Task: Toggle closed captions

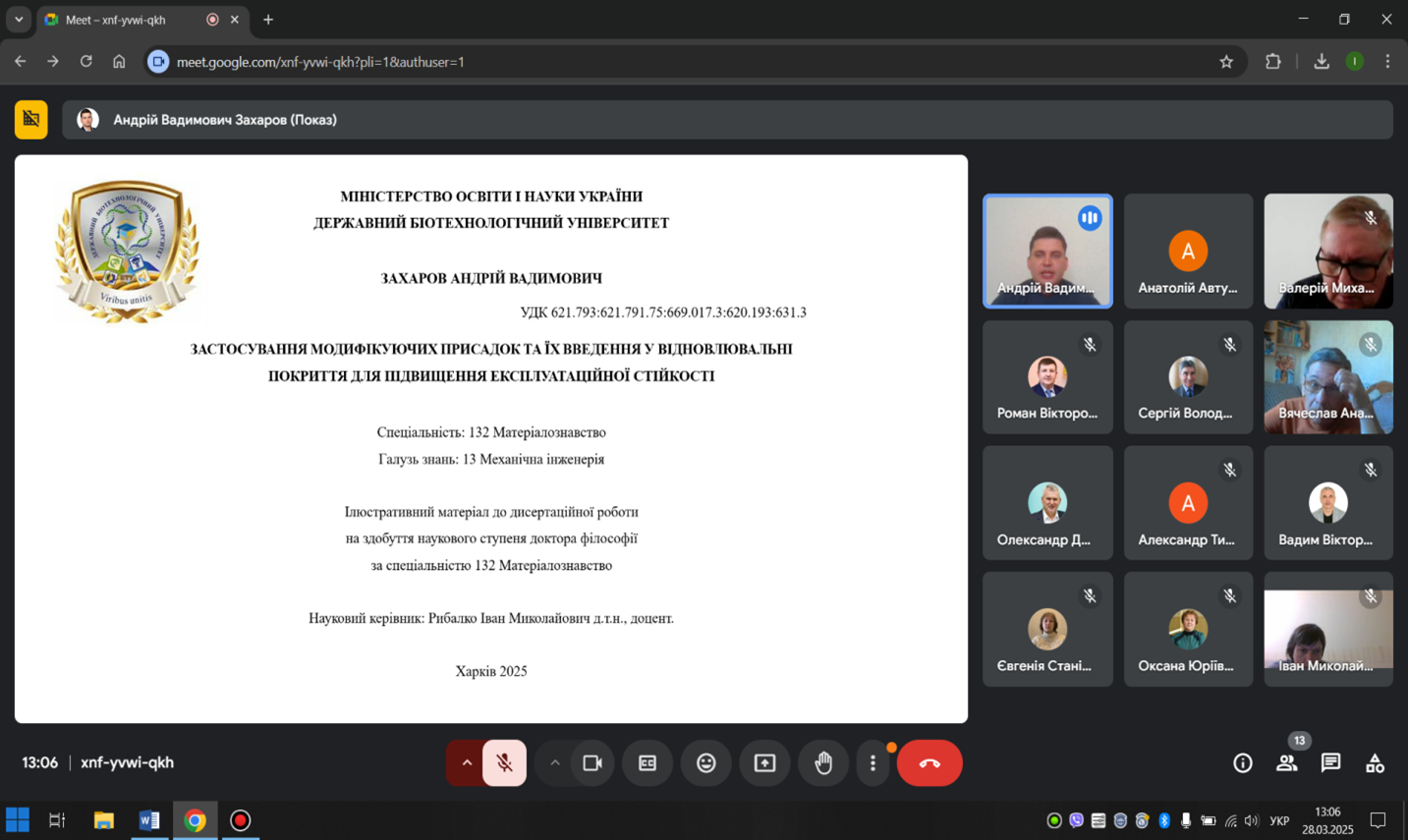Action: [x=648, y=763]
